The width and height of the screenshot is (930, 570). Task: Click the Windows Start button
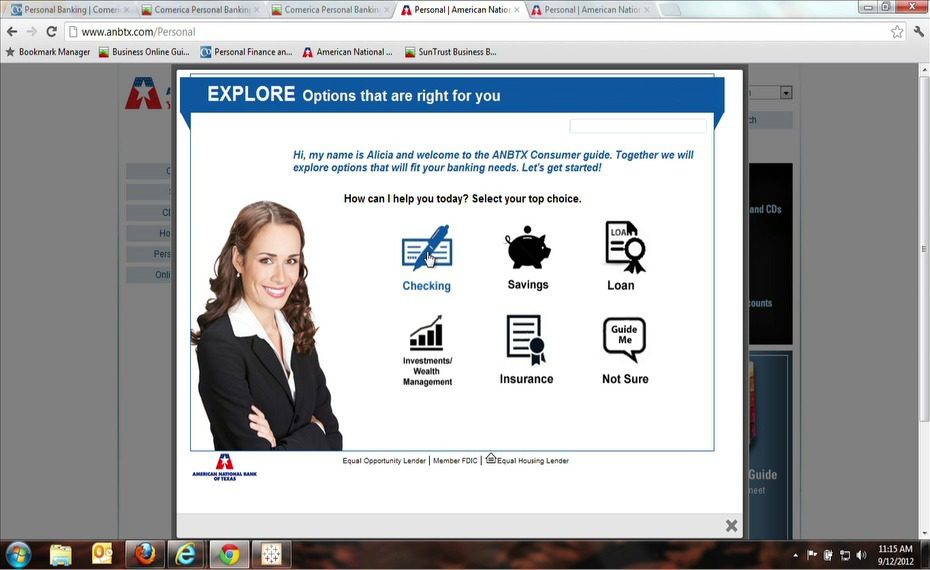[x=18, y=555]
